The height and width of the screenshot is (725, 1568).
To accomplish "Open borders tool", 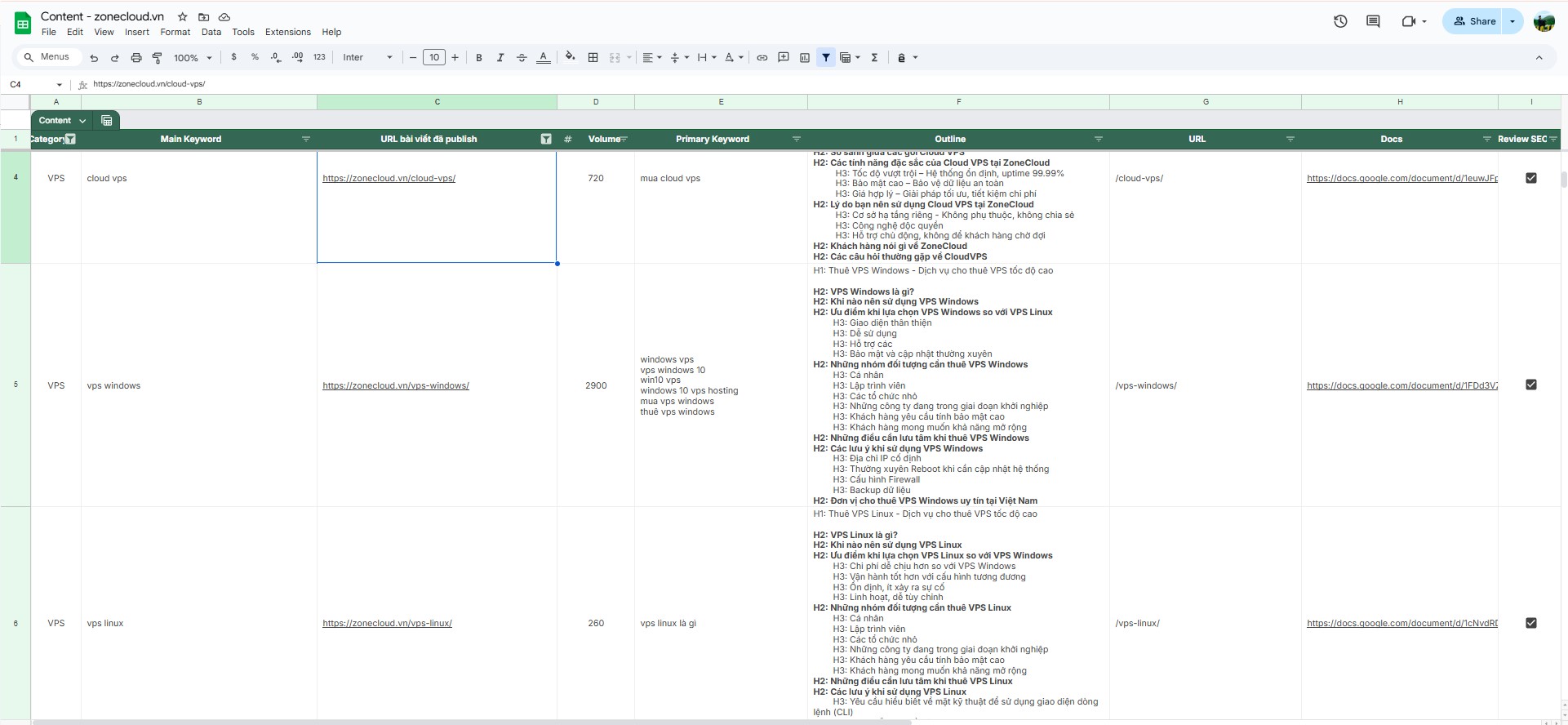I will 593,57.
